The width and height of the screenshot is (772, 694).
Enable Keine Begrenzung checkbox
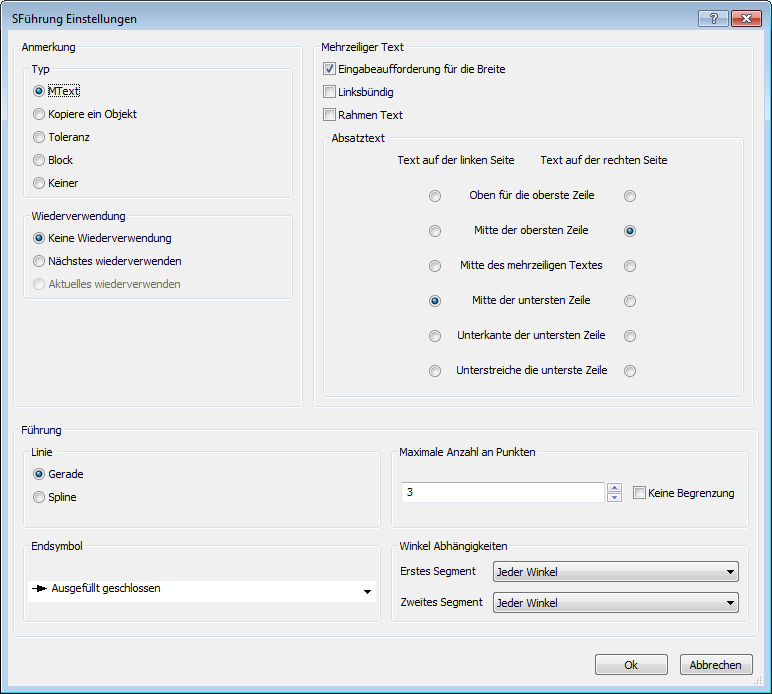pyautogui.click(x=640, y=492)
